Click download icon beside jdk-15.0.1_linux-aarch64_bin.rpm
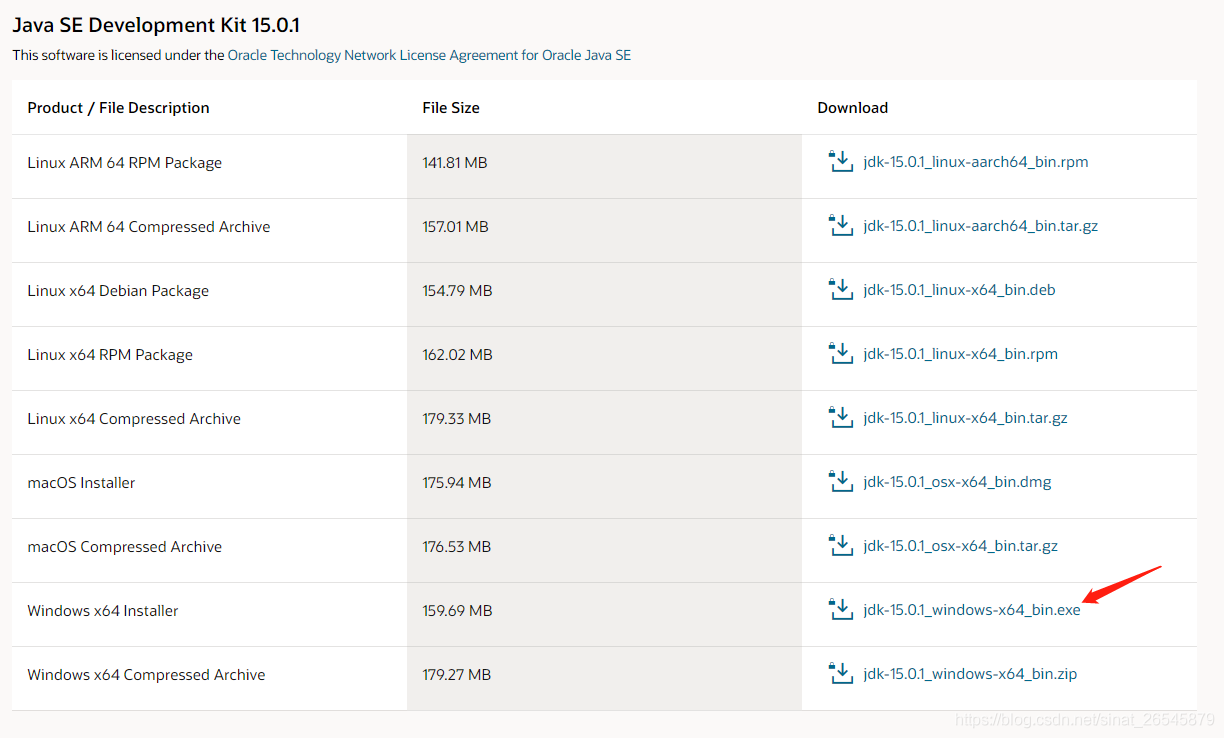This screenshot has height=738, width=1224. (x=840, y=161)
